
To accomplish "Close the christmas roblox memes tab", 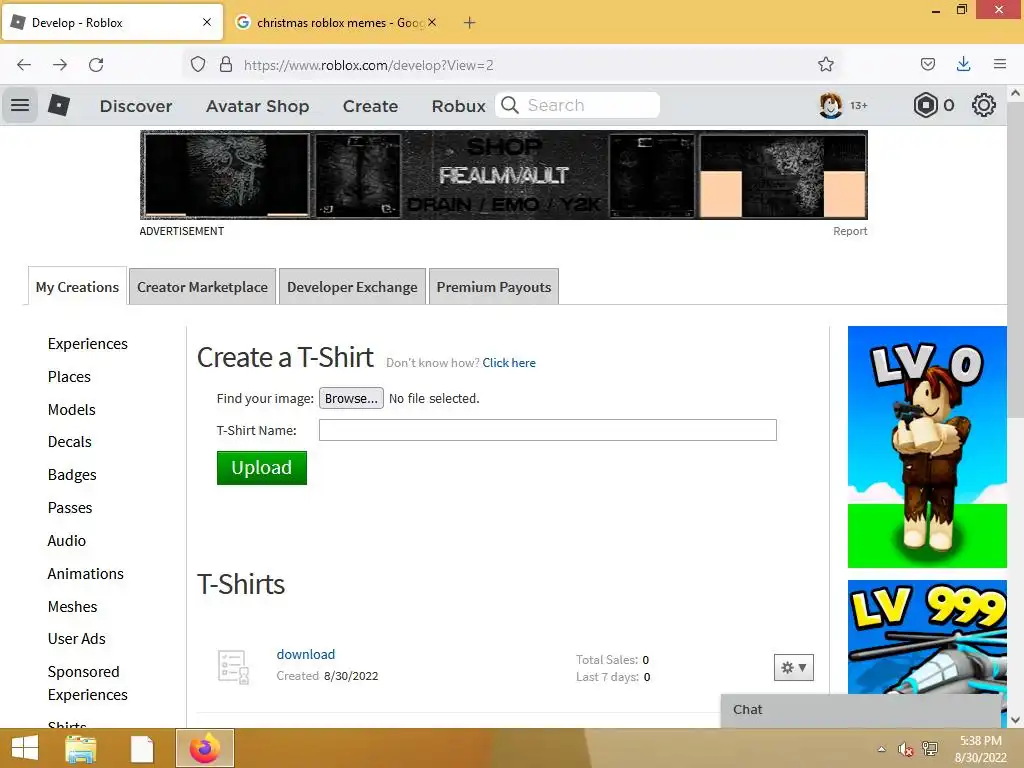I will pos(432,22).
